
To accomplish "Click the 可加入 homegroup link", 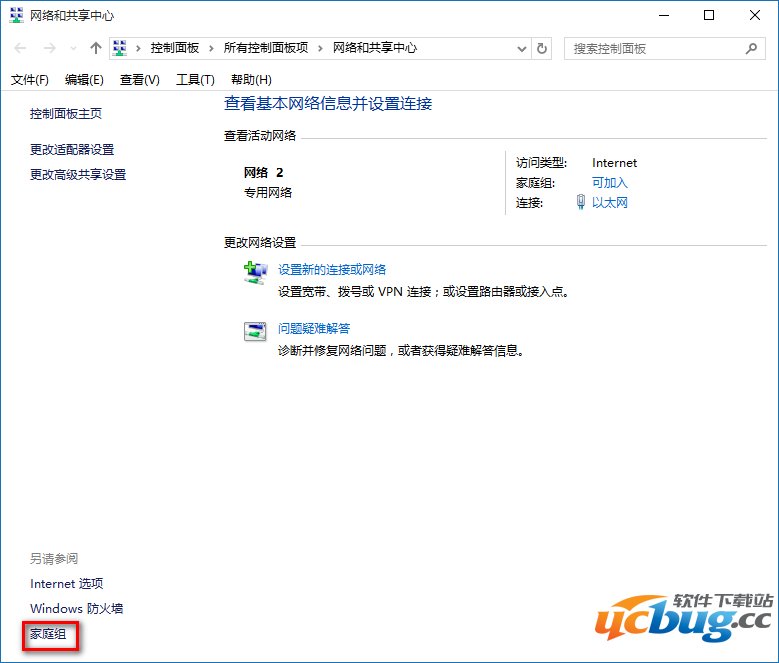I will pos(609,183).
